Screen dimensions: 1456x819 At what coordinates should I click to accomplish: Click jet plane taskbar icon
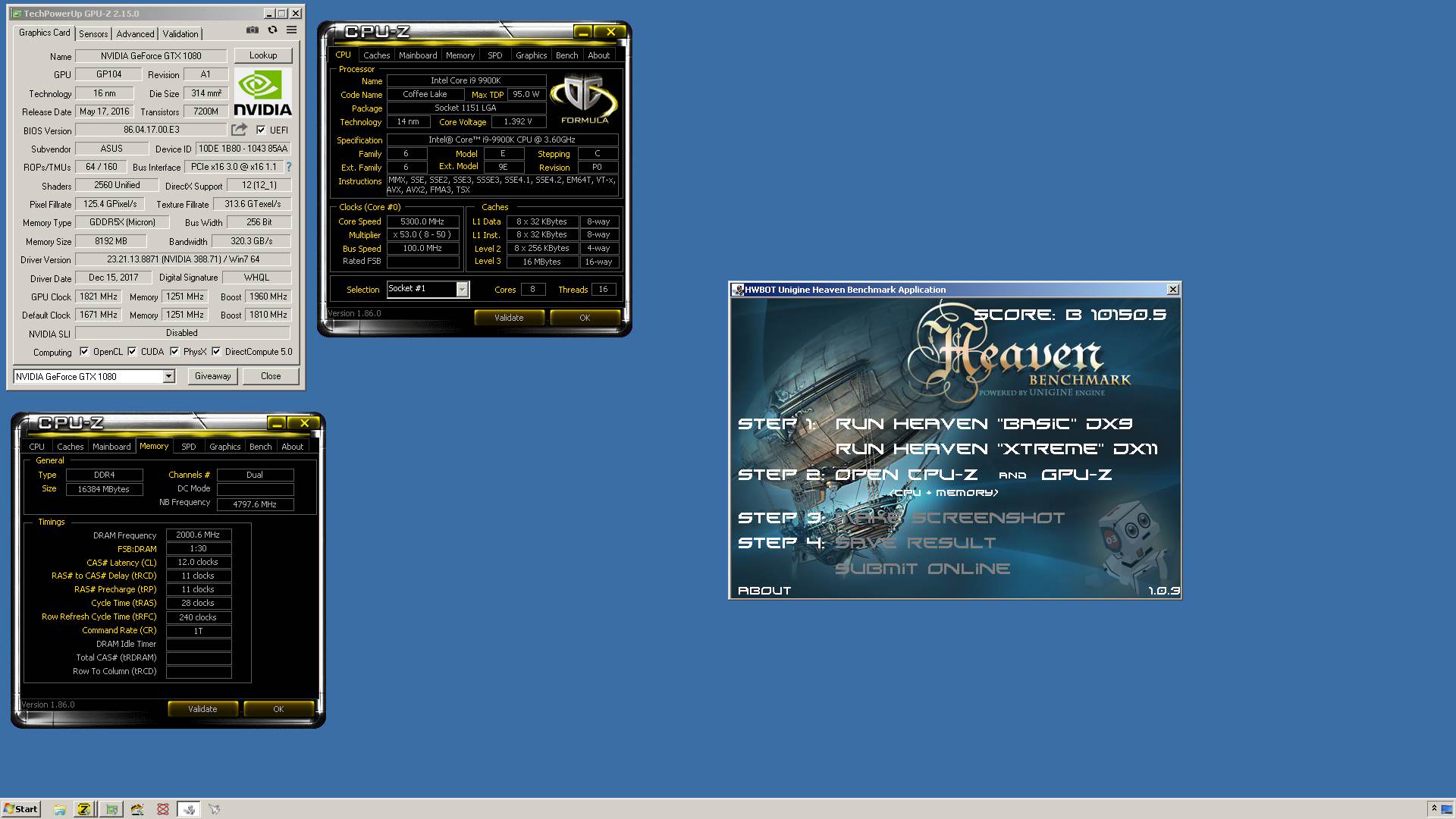pyautogui.click(x=214, y=809)
